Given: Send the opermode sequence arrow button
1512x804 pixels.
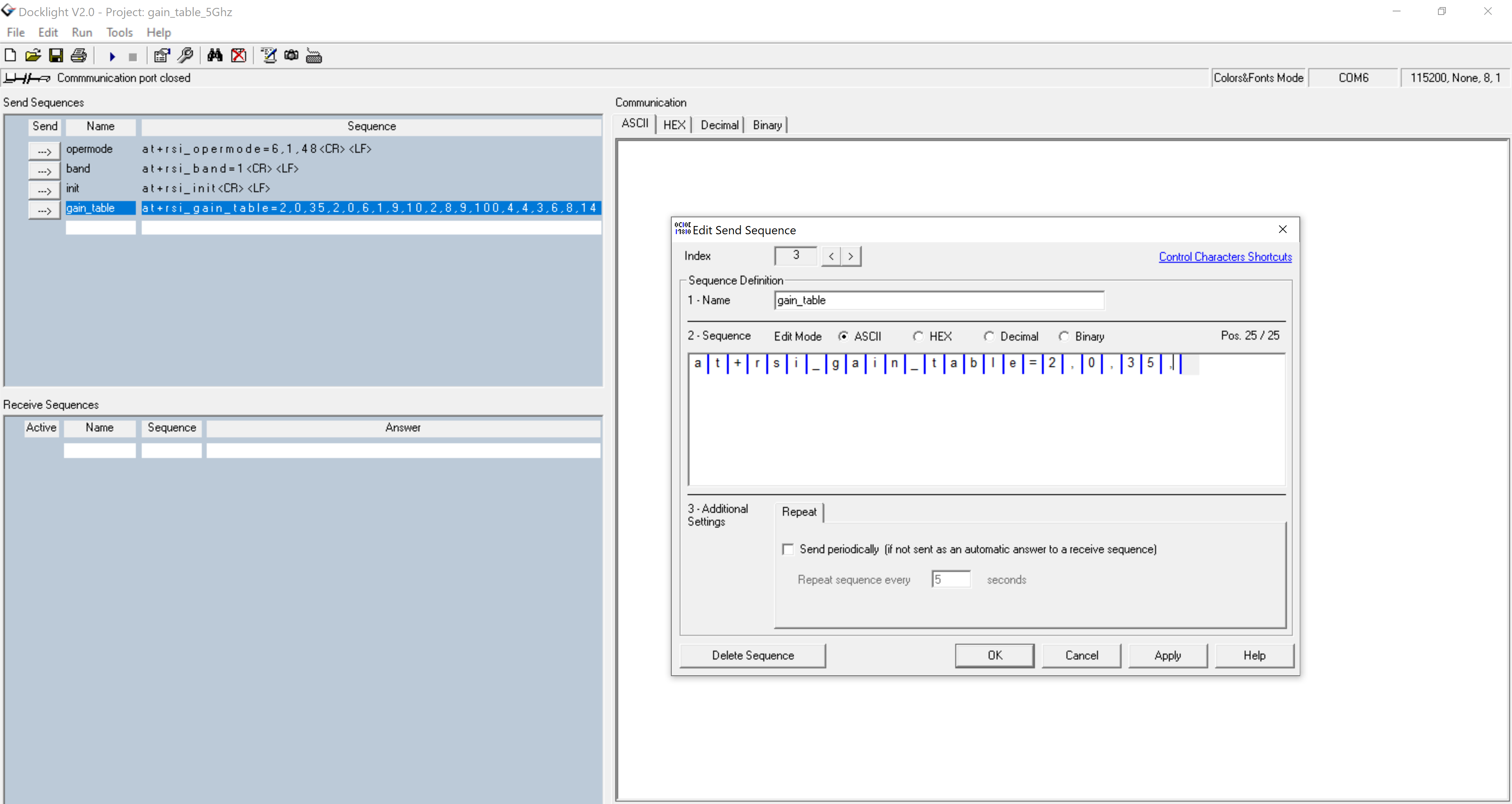Looking at the screenshot, I should (44, 151).
